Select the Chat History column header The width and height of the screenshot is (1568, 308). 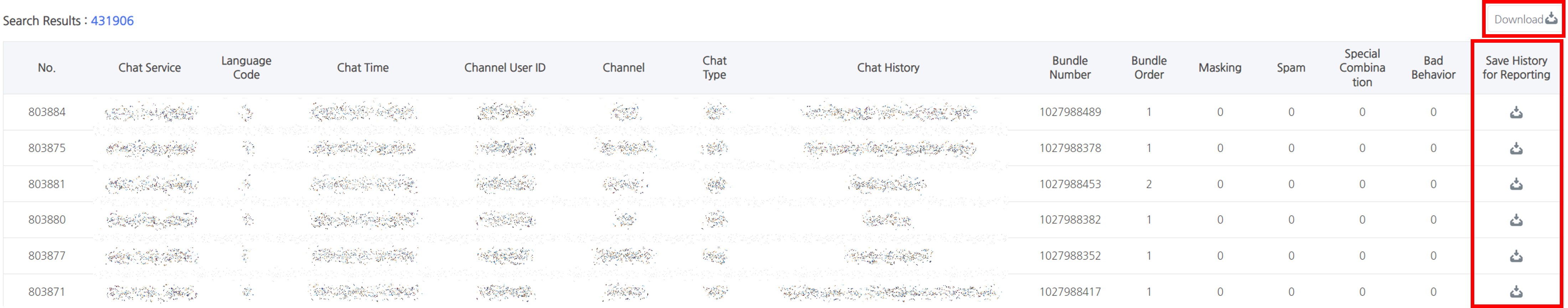point(888,68)
